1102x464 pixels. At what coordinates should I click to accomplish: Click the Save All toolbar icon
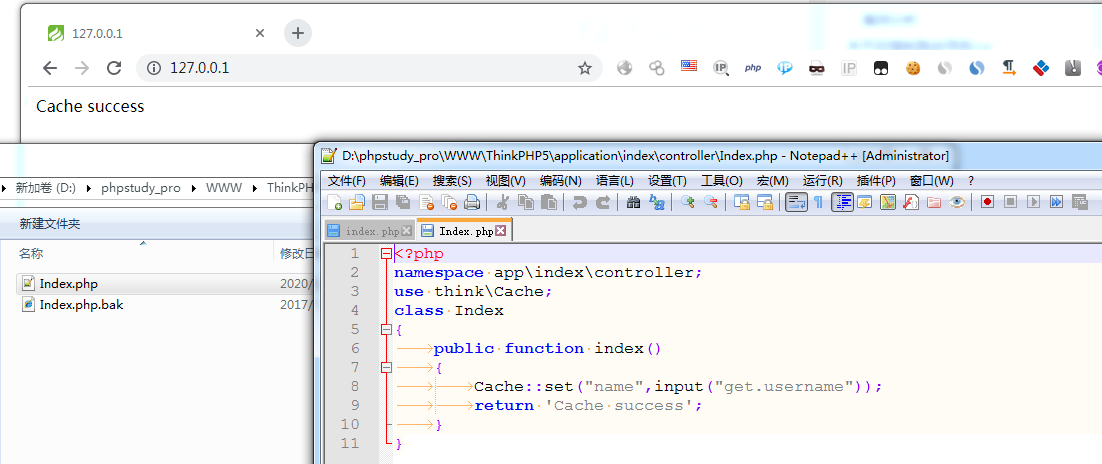pos(403,202)
